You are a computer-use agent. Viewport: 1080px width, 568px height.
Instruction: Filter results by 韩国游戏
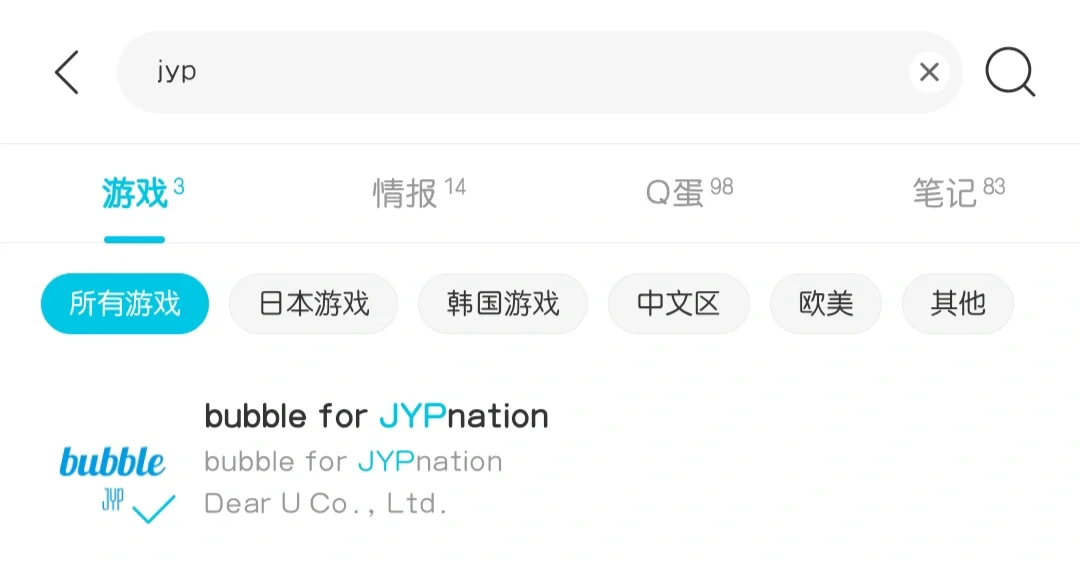point(503,303)
